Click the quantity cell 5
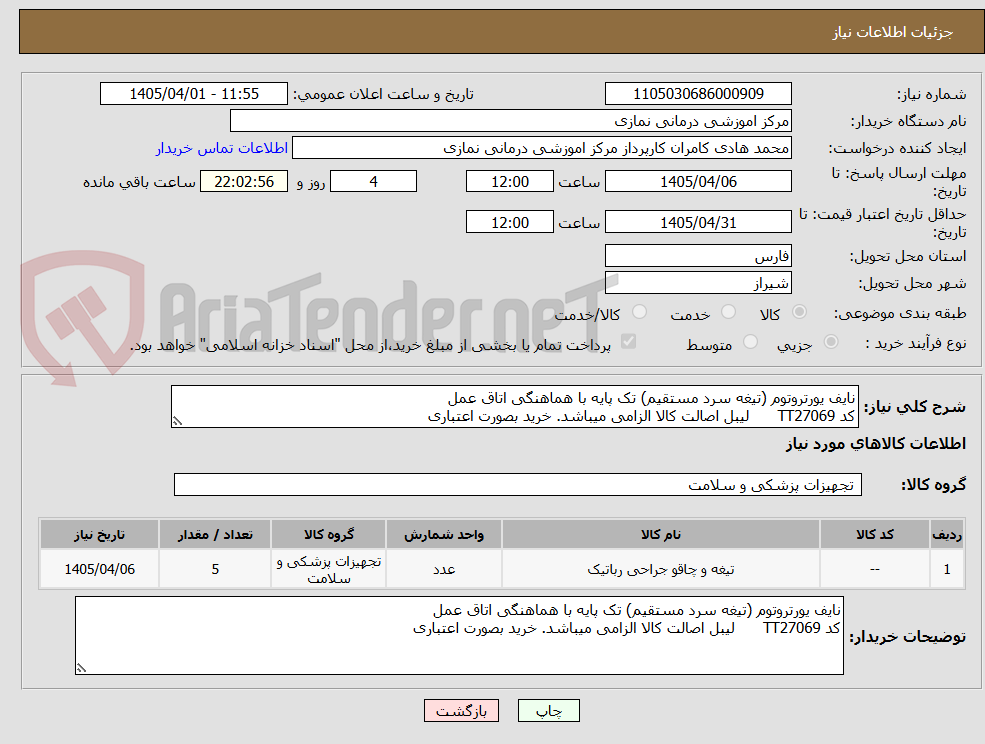Screen dimensions: 985x744 click(215, 569)
